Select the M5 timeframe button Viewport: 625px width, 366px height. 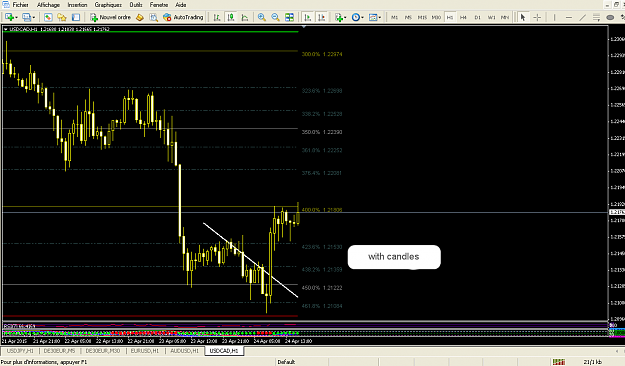pyautogui.click(x=408, y=17)
